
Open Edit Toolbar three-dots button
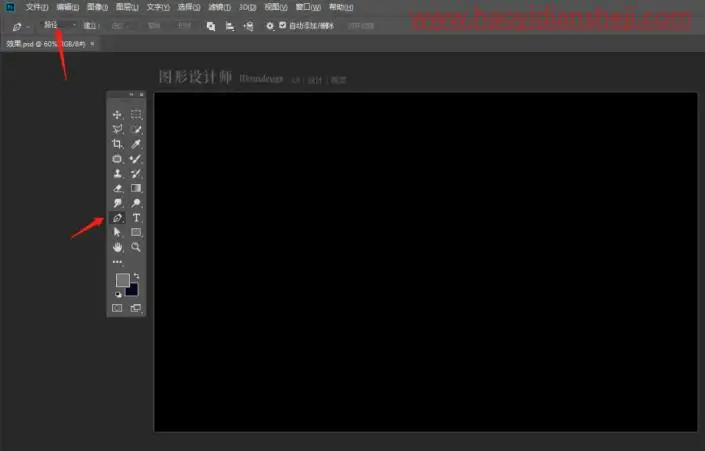pyautogui.click(x=117, y=262)
